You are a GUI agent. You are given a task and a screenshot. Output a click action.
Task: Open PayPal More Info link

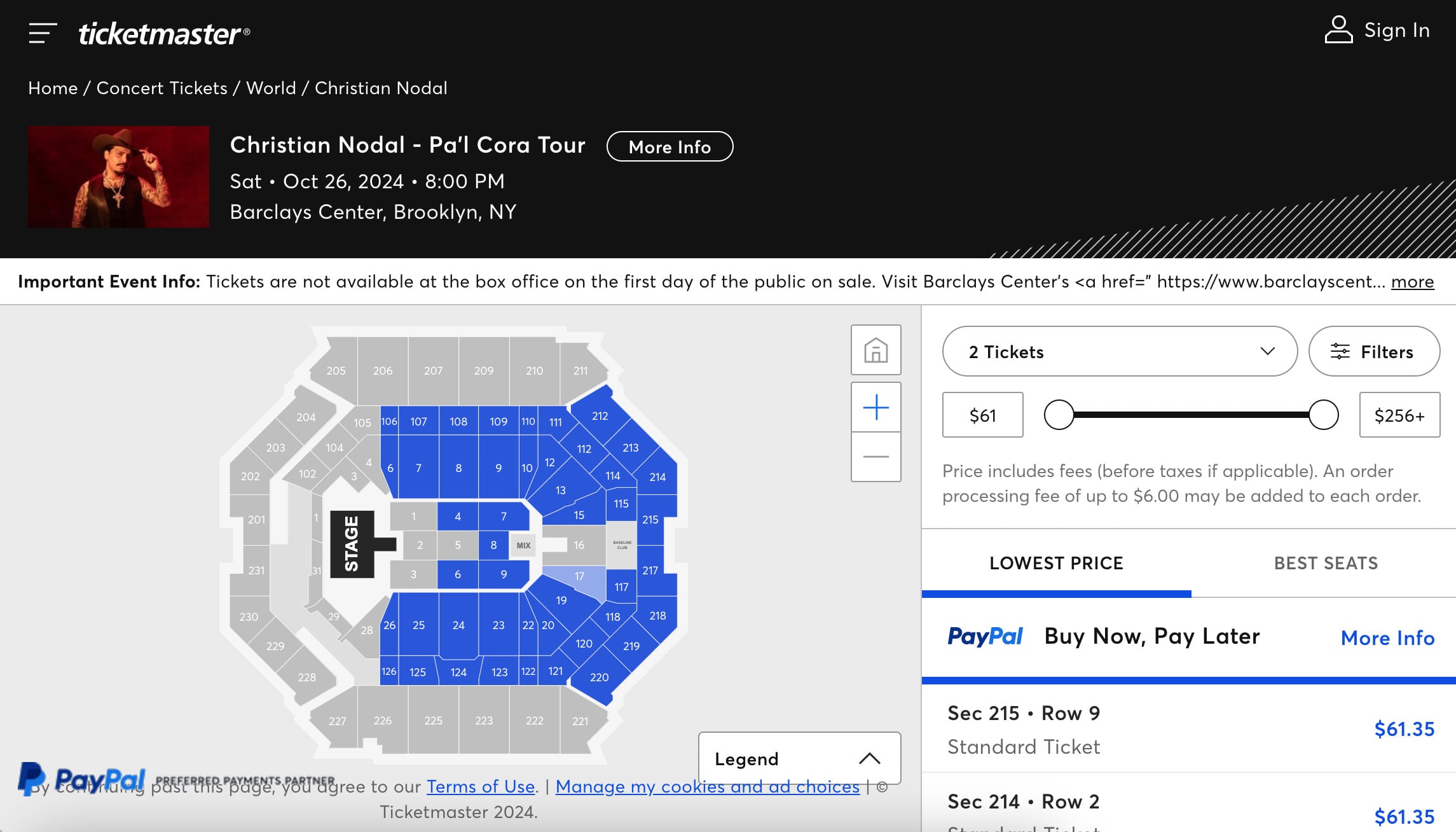click(1387, 638)
